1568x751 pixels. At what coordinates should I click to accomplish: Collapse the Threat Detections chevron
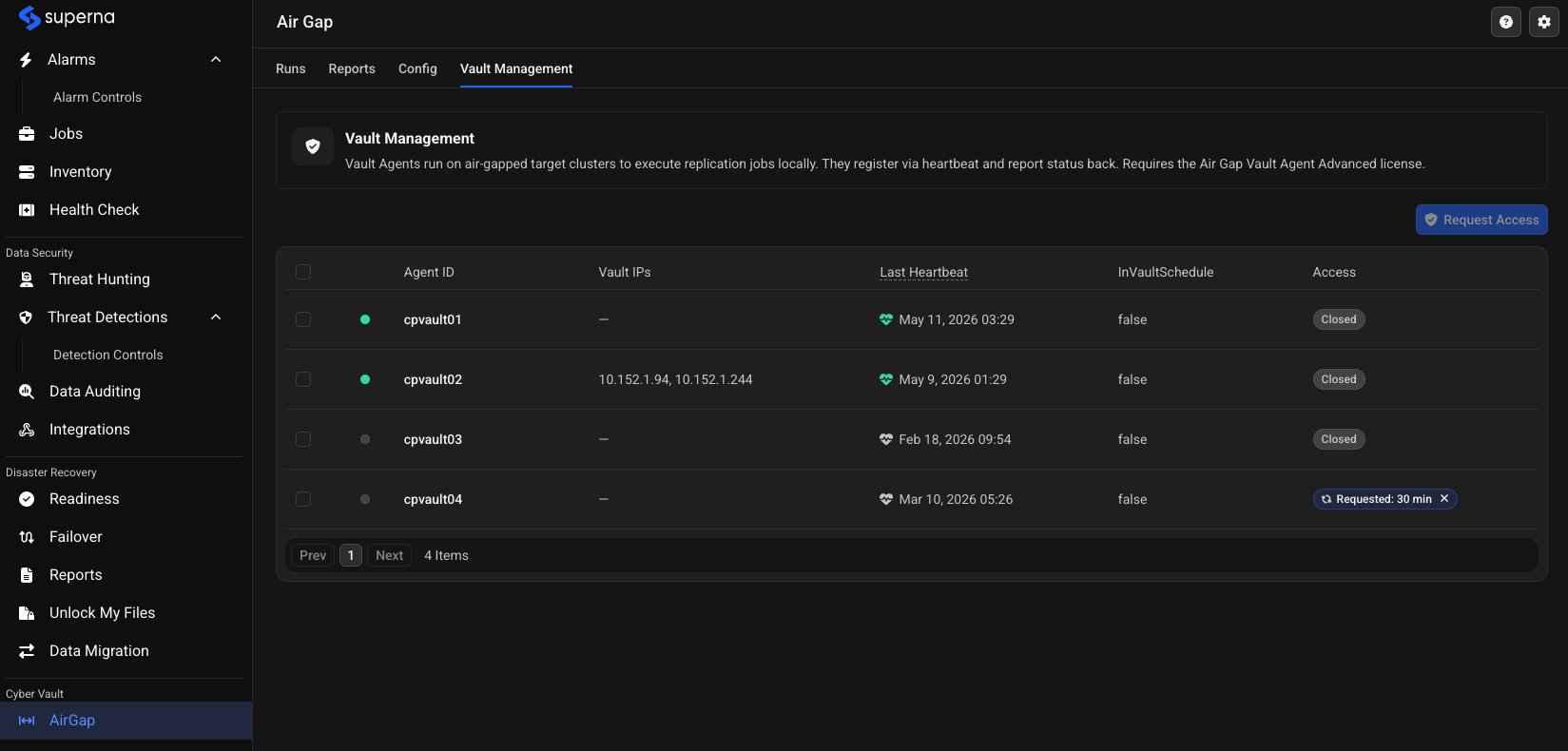[216, 318]
